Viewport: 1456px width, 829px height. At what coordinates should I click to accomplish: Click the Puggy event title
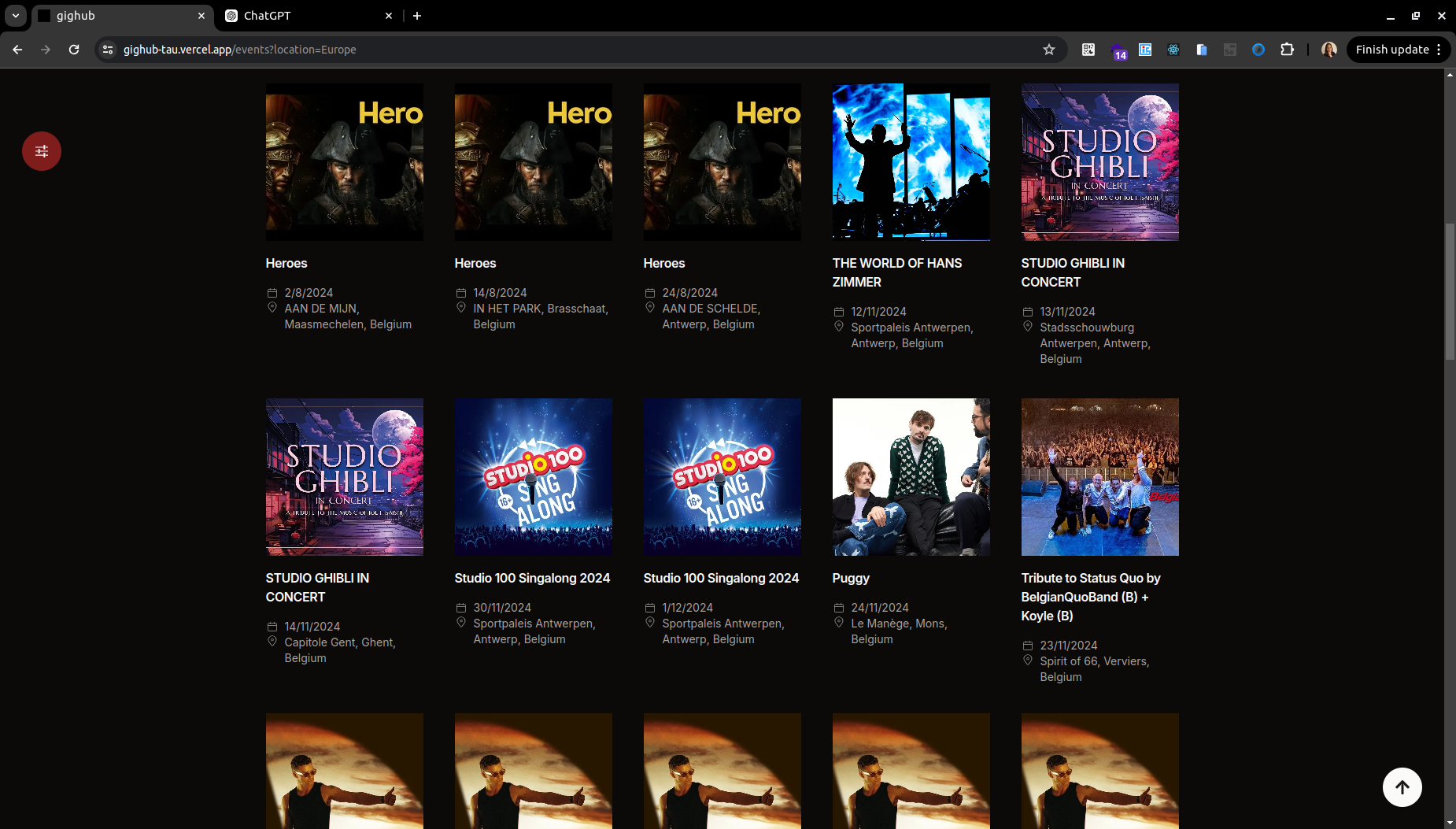(851, 578)
